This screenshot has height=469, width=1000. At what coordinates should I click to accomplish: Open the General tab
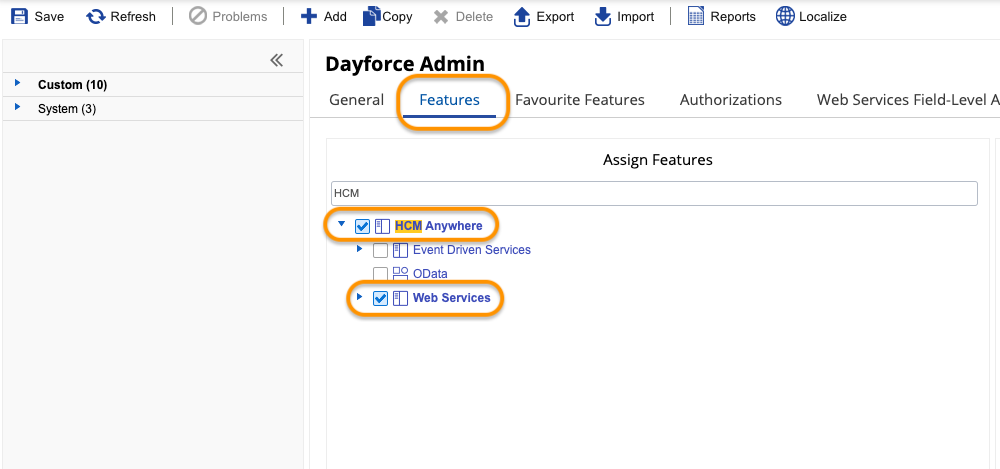coord(357,100)
